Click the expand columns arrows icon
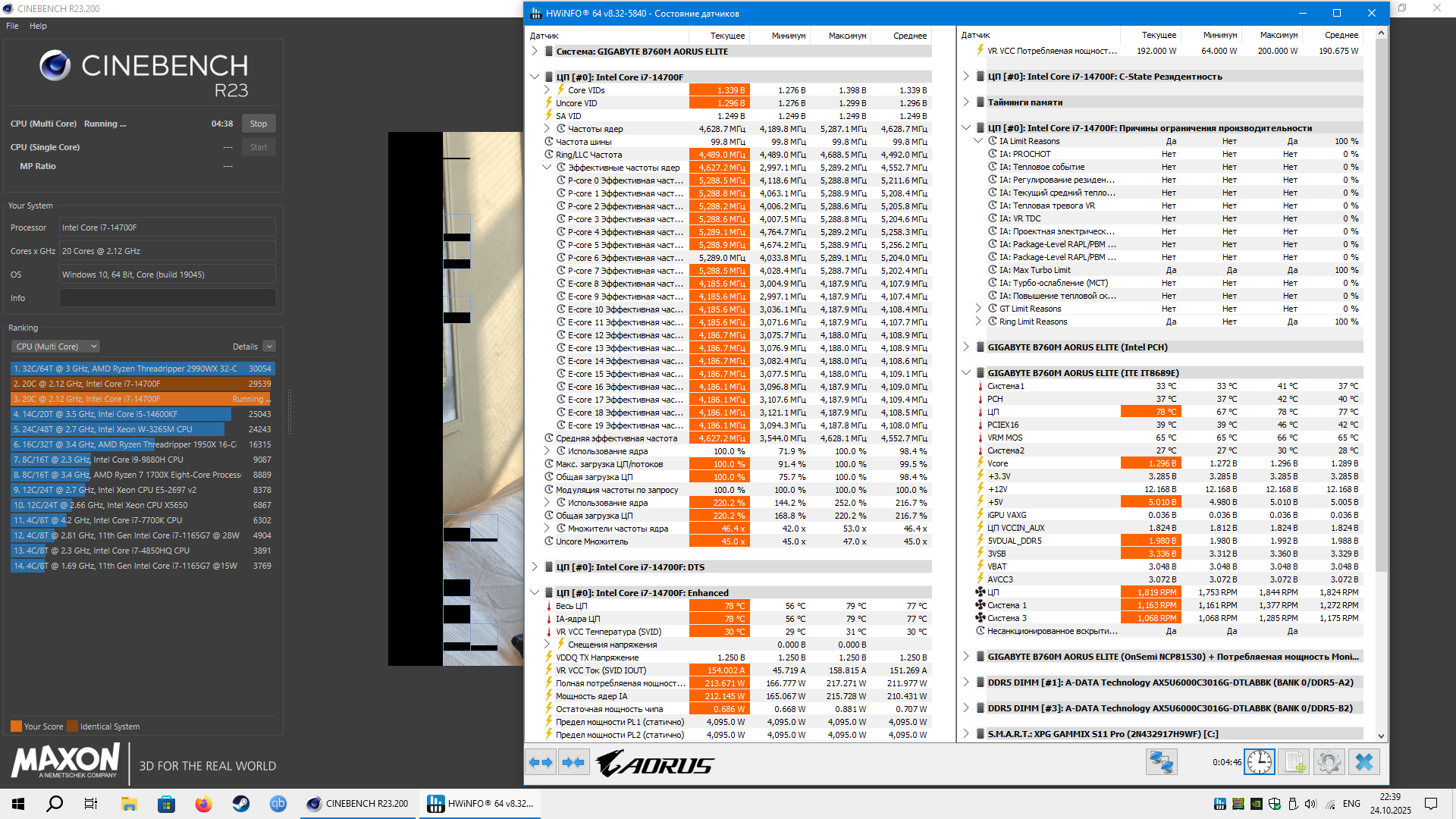The width and height of the screenshot is (1456, 819). [x=541, y=762]
